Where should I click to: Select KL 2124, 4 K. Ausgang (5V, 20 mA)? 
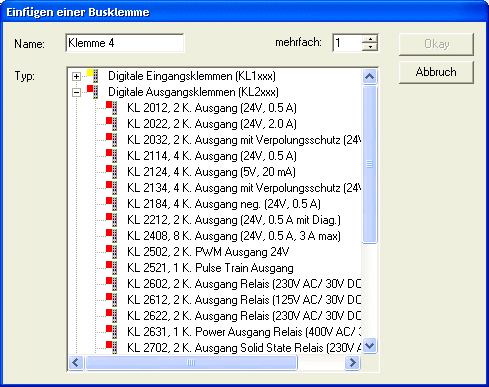coord(211,172)
